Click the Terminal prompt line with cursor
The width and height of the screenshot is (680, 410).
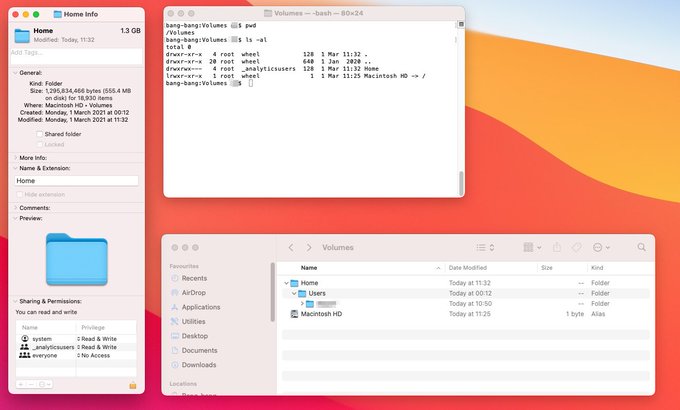(x=209, y=83)
